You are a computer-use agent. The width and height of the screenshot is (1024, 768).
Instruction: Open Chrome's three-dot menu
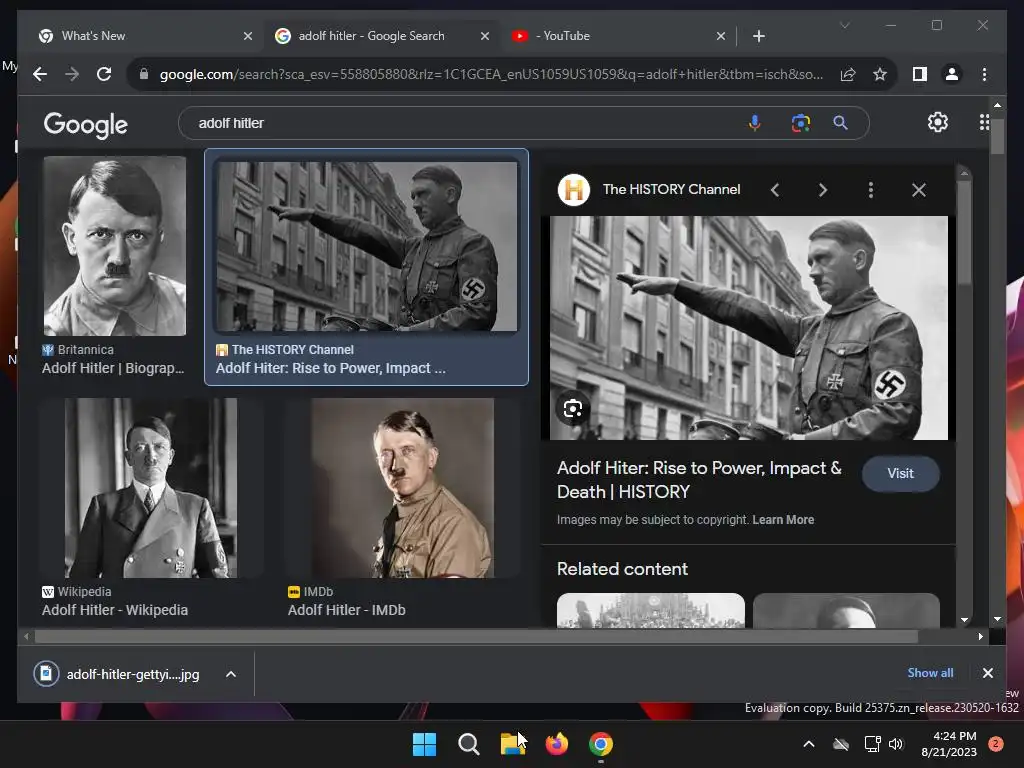984,74
